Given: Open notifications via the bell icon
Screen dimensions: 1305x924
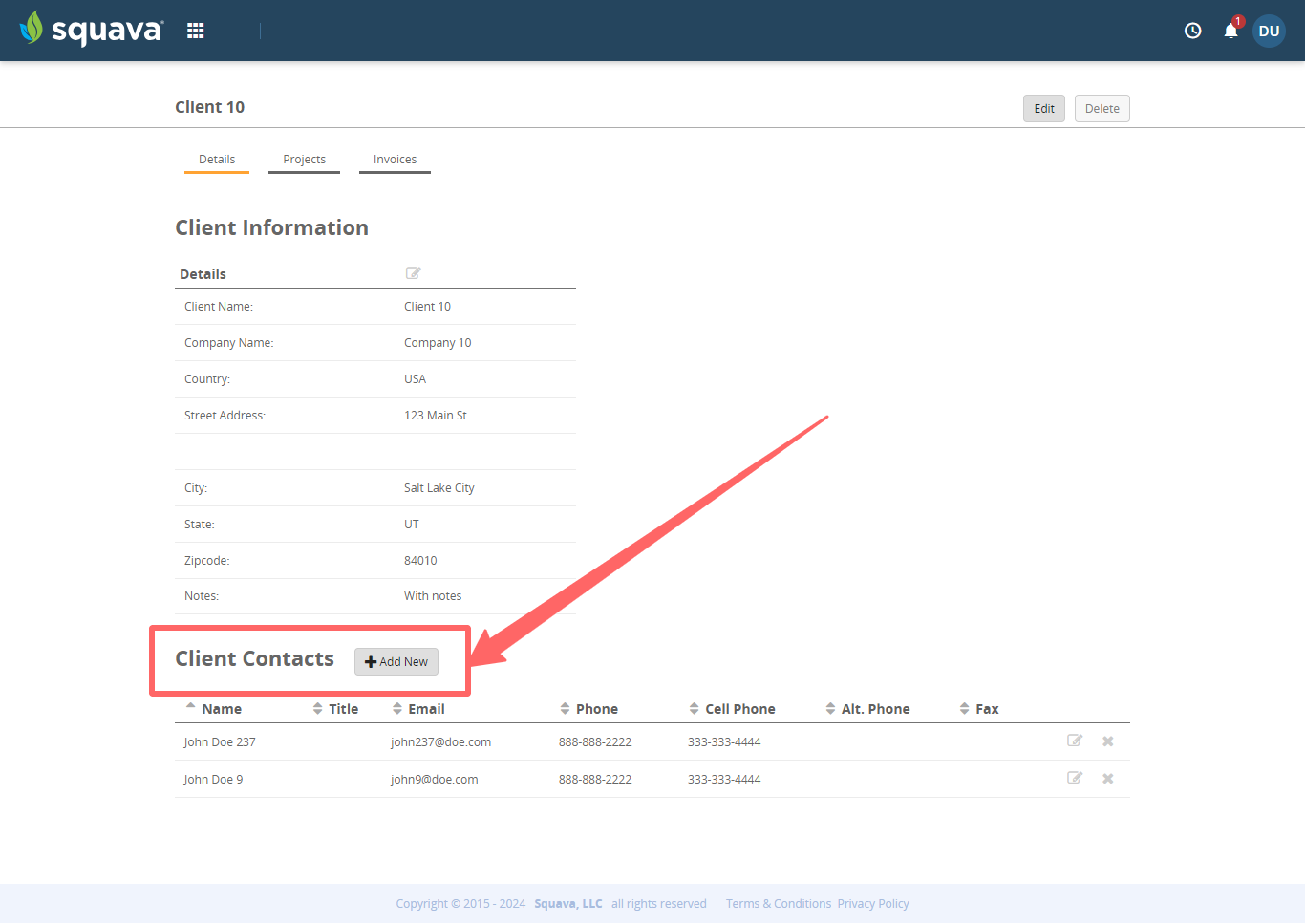Looking at the screenshot, I should 1230,30.
